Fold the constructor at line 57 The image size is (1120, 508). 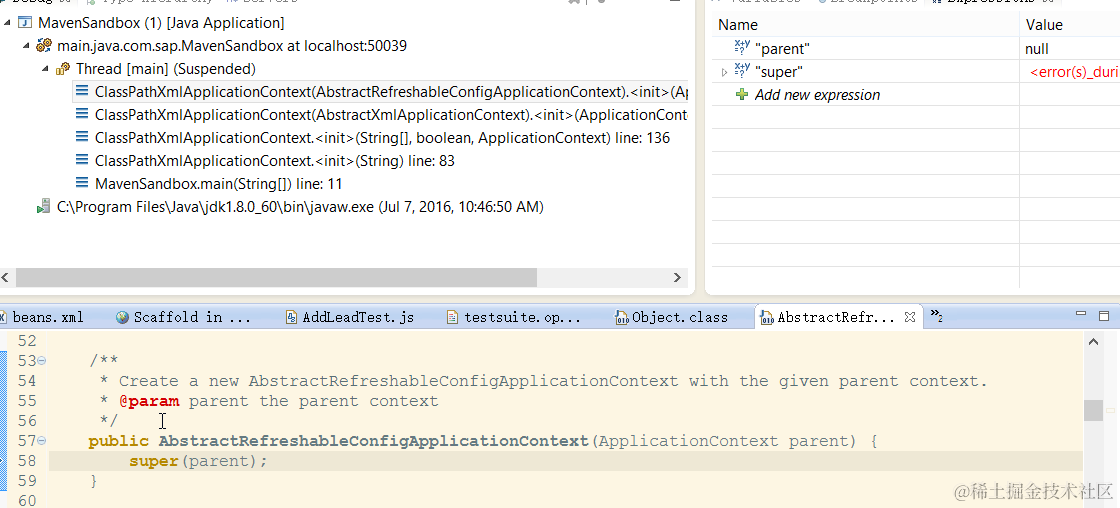click(41, 441)
